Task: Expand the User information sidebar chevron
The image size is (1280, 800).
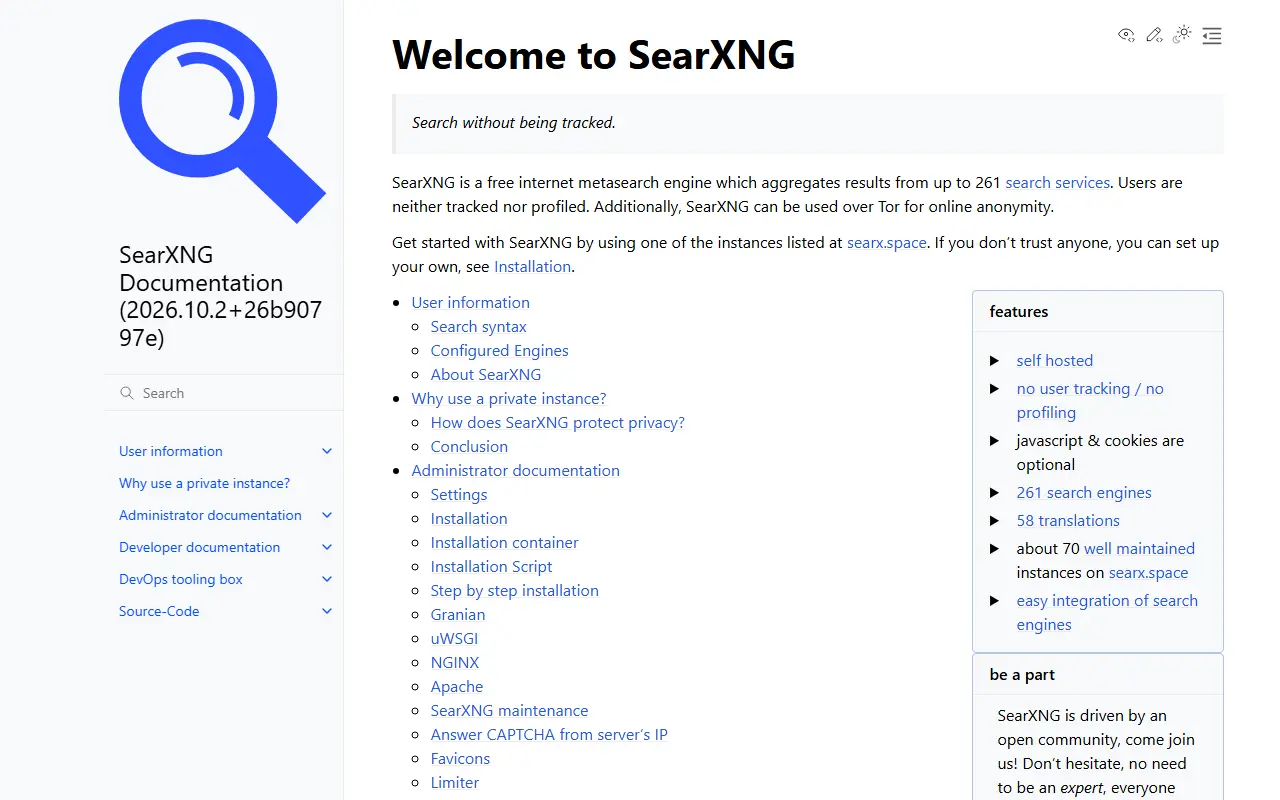Action: (327, 451)
